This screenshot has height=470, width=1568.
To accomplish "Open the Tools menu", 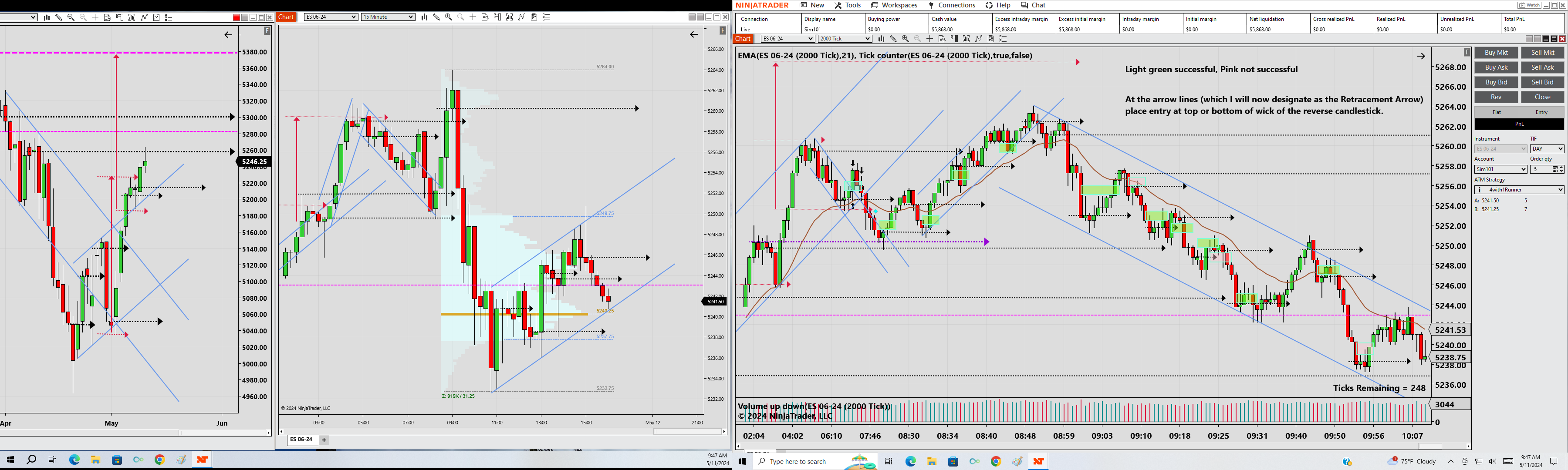I will 847,6.
